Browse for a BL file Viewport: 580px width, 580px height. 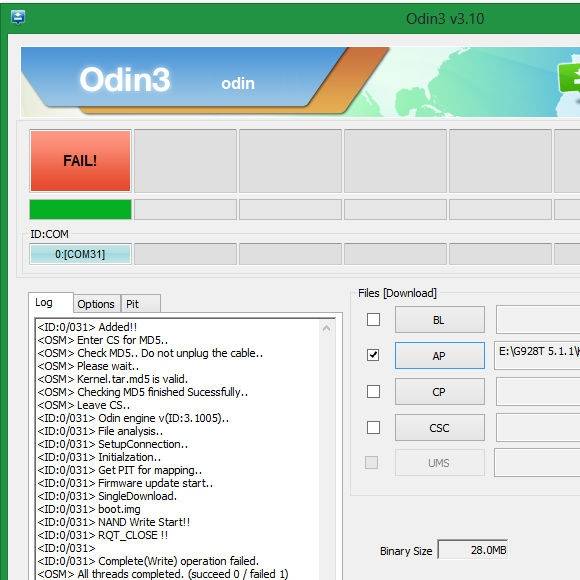pyautogui.click(x=439, y=320)
